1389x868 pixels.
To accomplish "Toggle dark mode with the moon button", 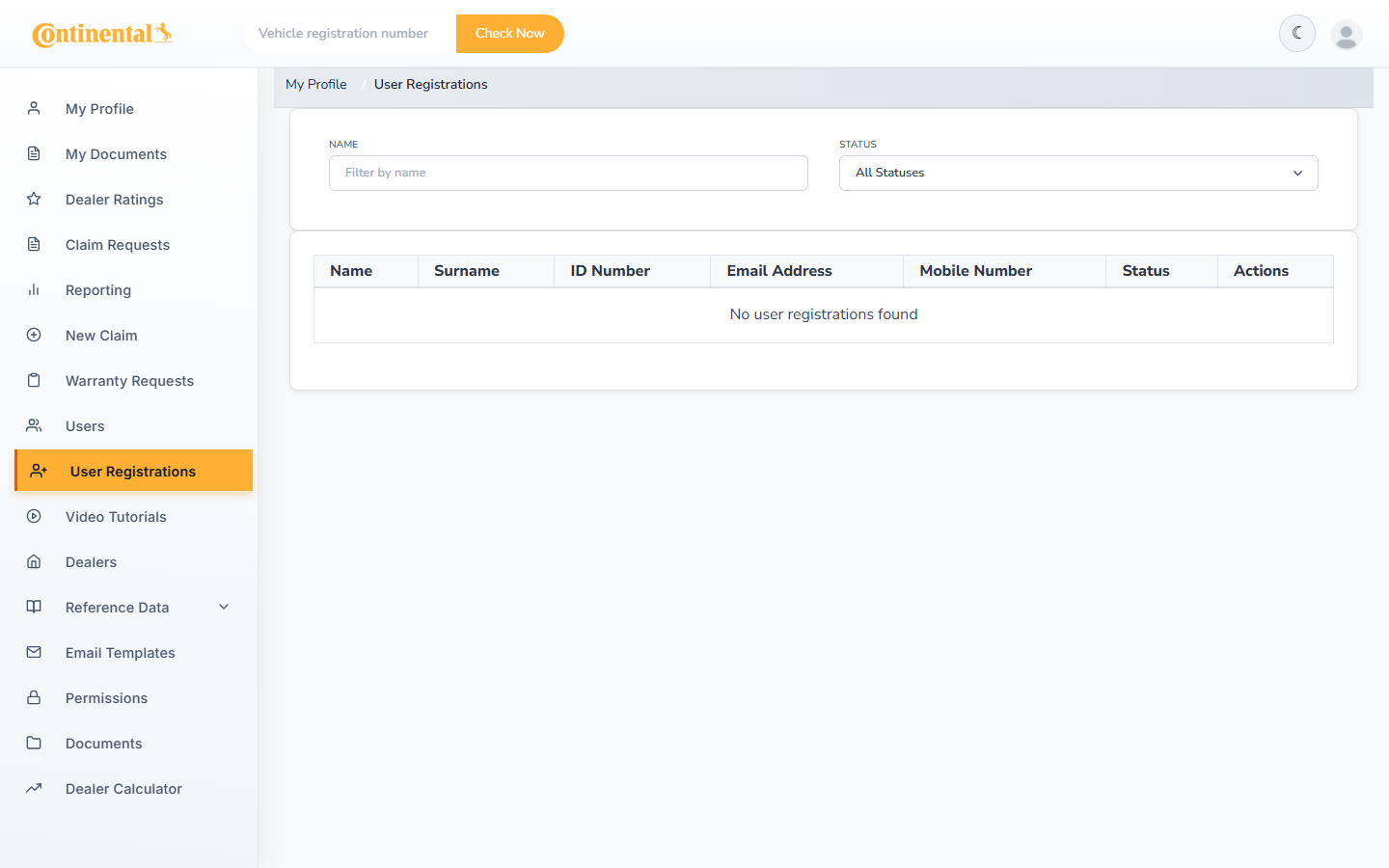I will coord(1297,33).
